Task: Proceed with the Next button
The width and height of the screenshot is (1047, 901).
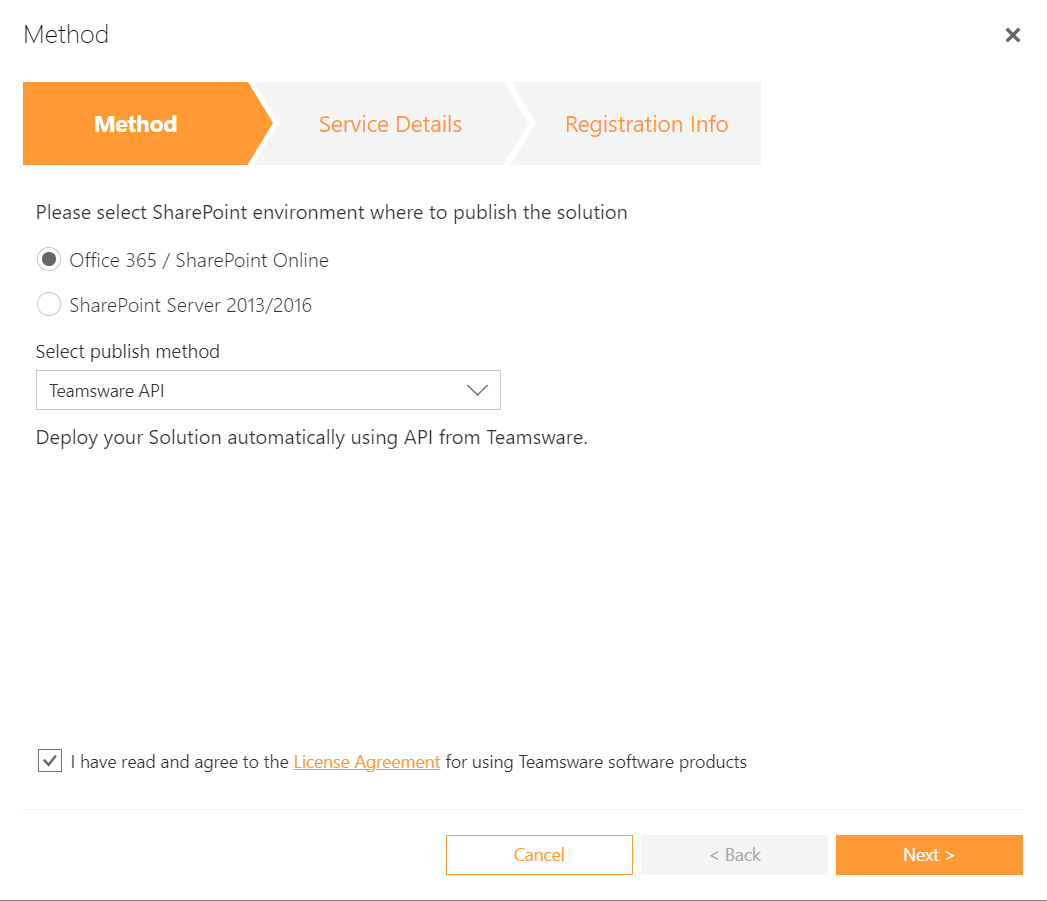Action: click(x=929, y=855)
